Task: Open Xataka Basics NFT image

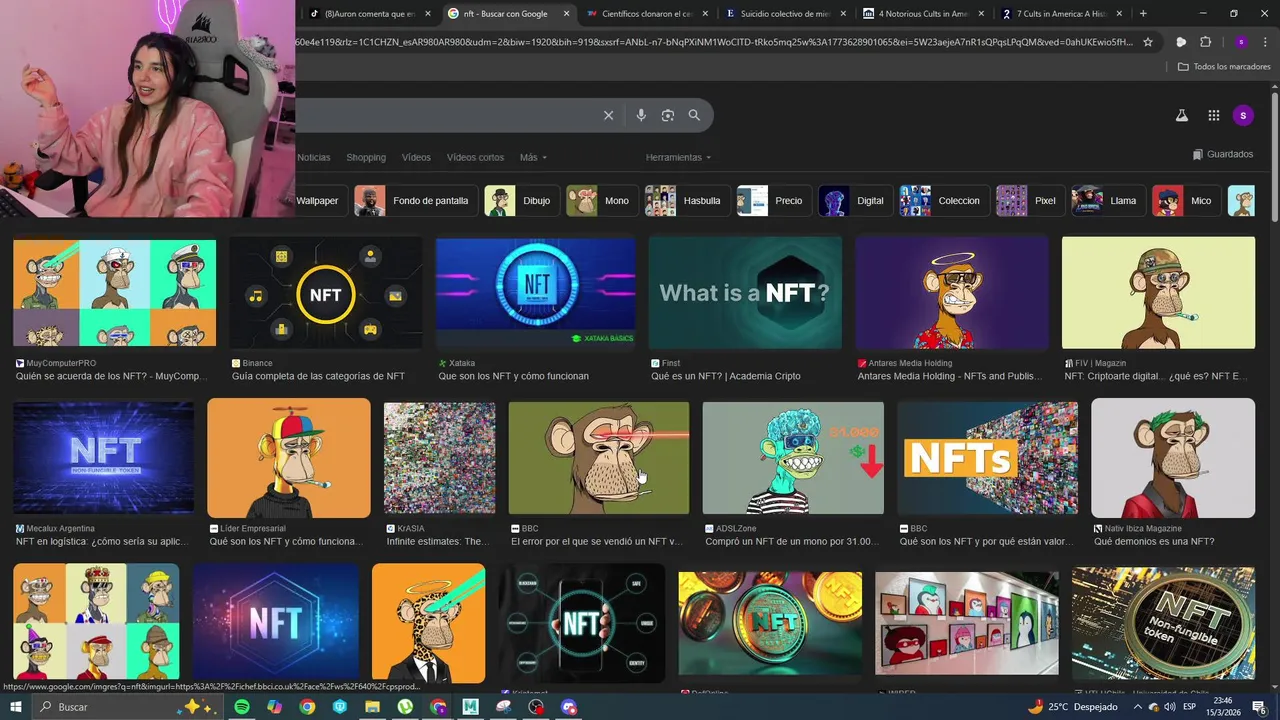Action: pyautogui.click(x=535, y=293)
